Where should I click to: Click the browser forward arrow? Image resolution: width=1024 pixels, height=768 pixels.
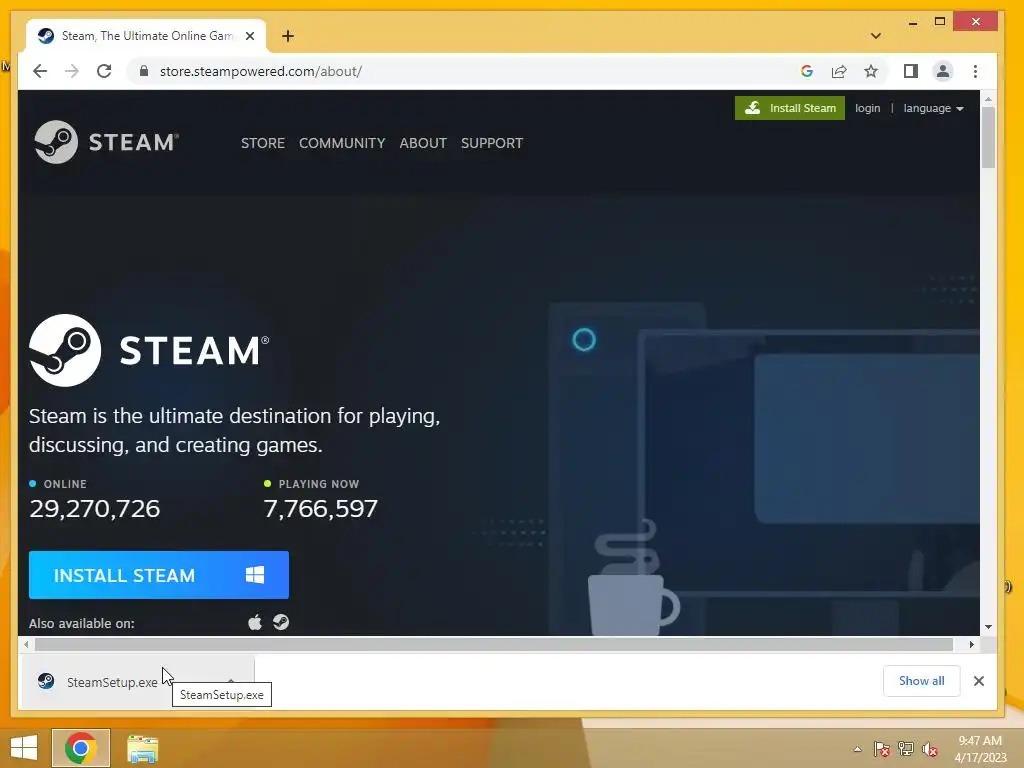click(x=72, y=71)
